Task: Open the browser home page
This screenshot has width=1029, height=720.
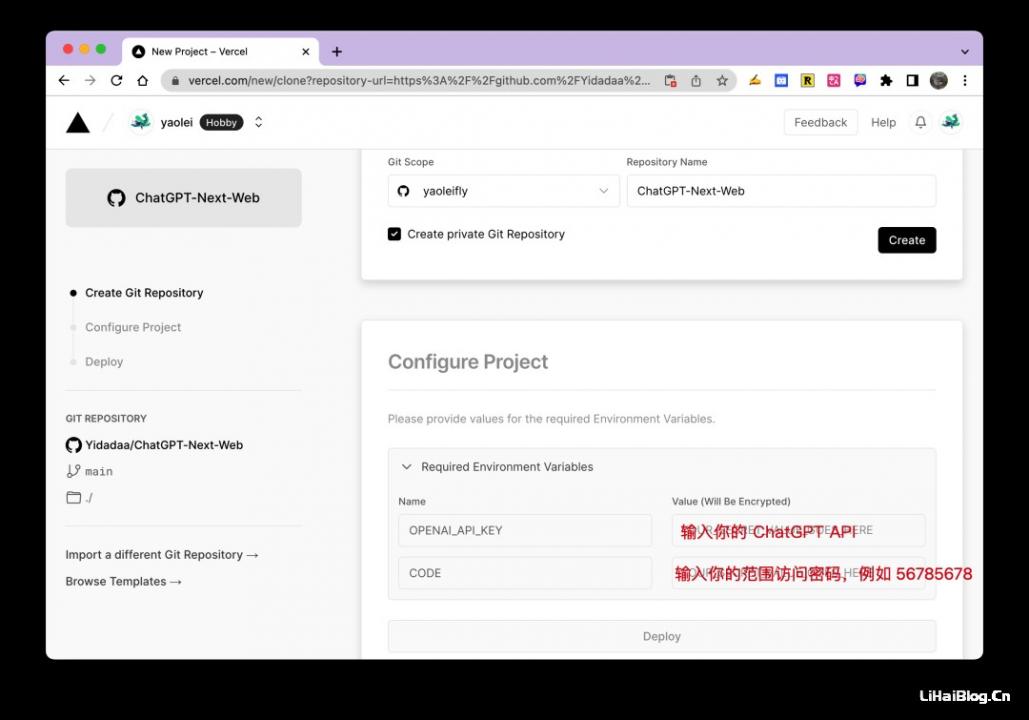Action: 142,80
